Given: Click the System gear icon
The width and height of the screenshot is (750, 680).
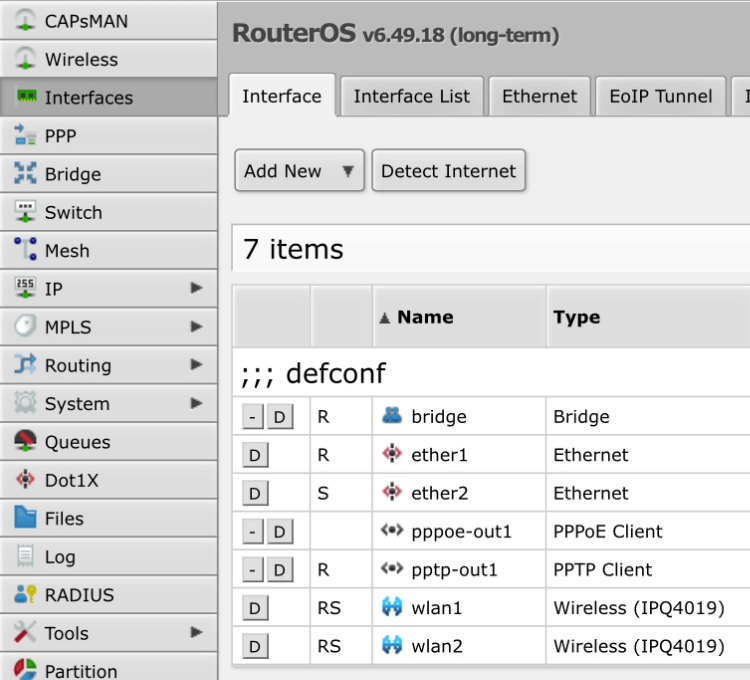Looking at the screenshot, I should point(25,402).
